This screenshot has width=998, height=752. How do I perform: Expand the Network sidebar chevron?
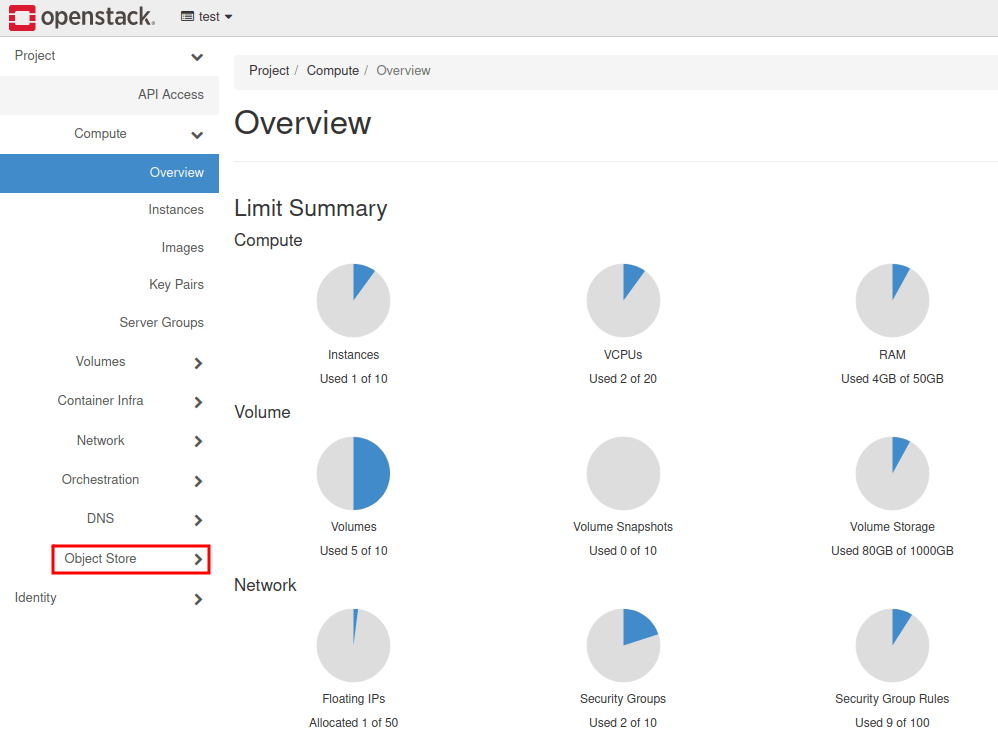coord(198,441)
